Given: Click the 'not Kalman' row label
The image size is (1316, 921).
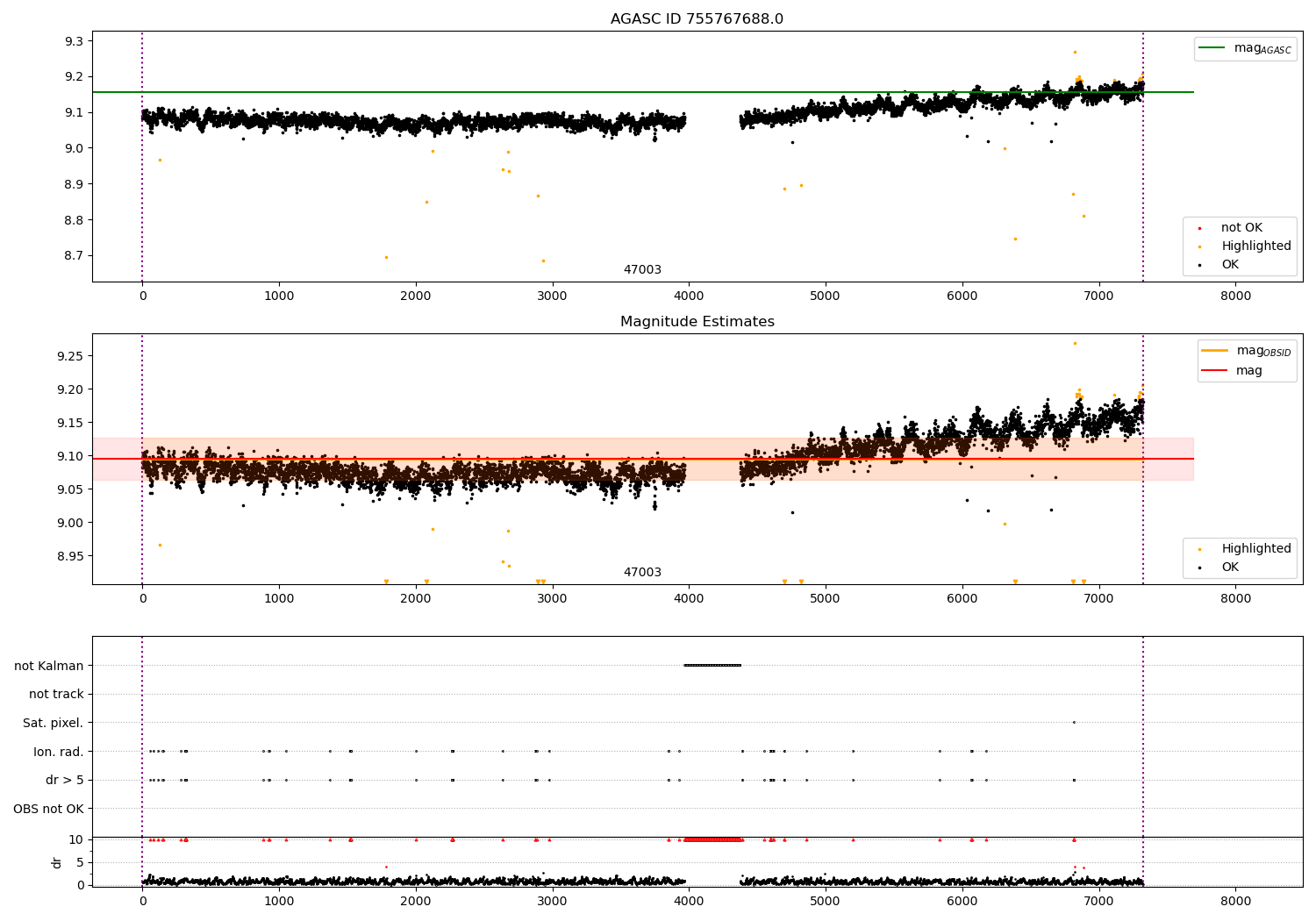Looking at the screenshot, I should pos(49,666).
